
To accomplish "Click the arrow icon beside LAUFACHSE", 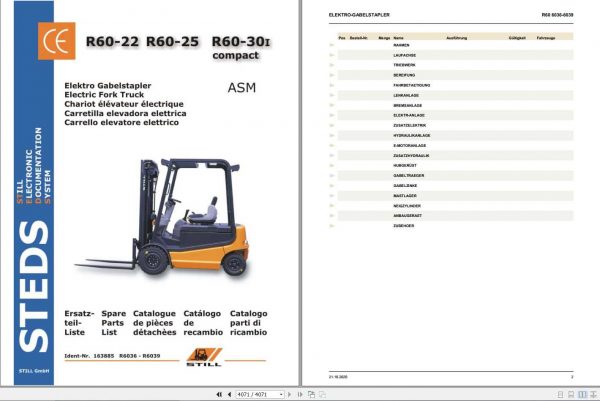I will [332, 55].
